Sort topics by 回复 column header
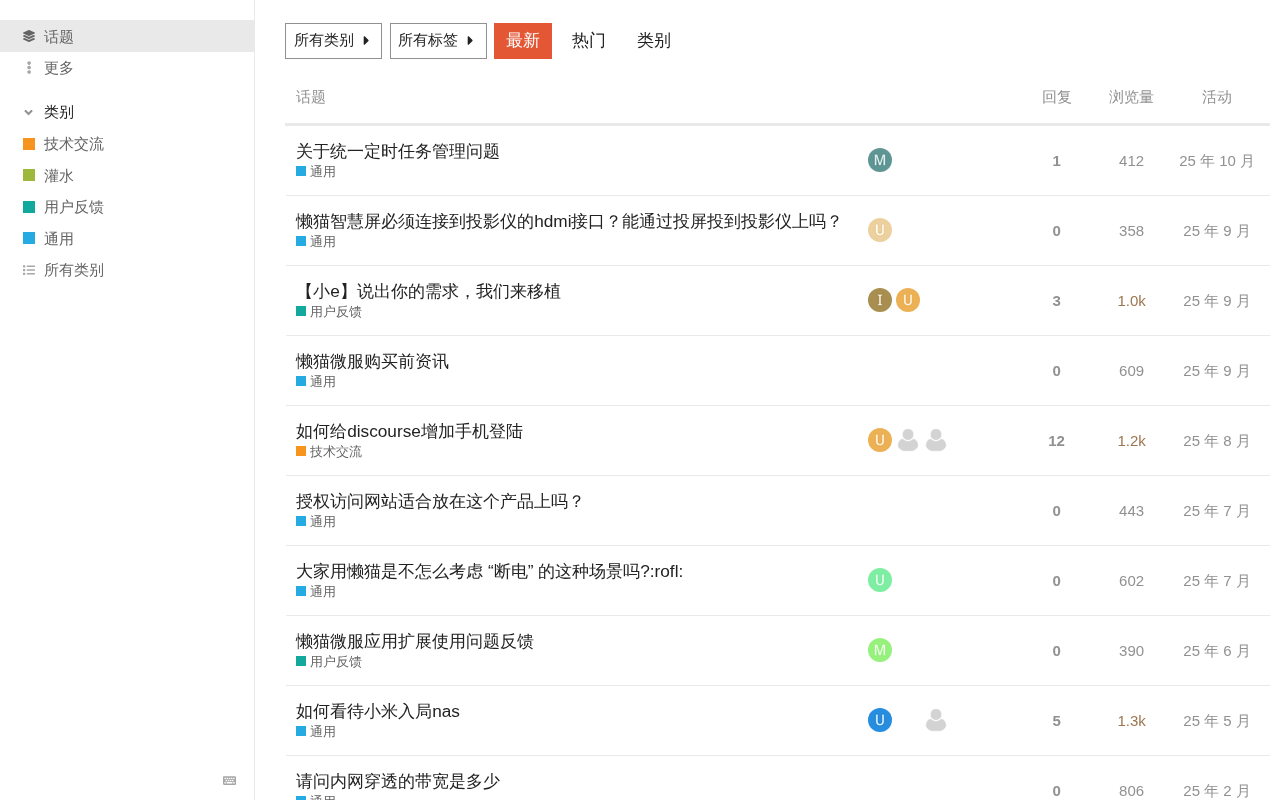 tap(1057, 97)
